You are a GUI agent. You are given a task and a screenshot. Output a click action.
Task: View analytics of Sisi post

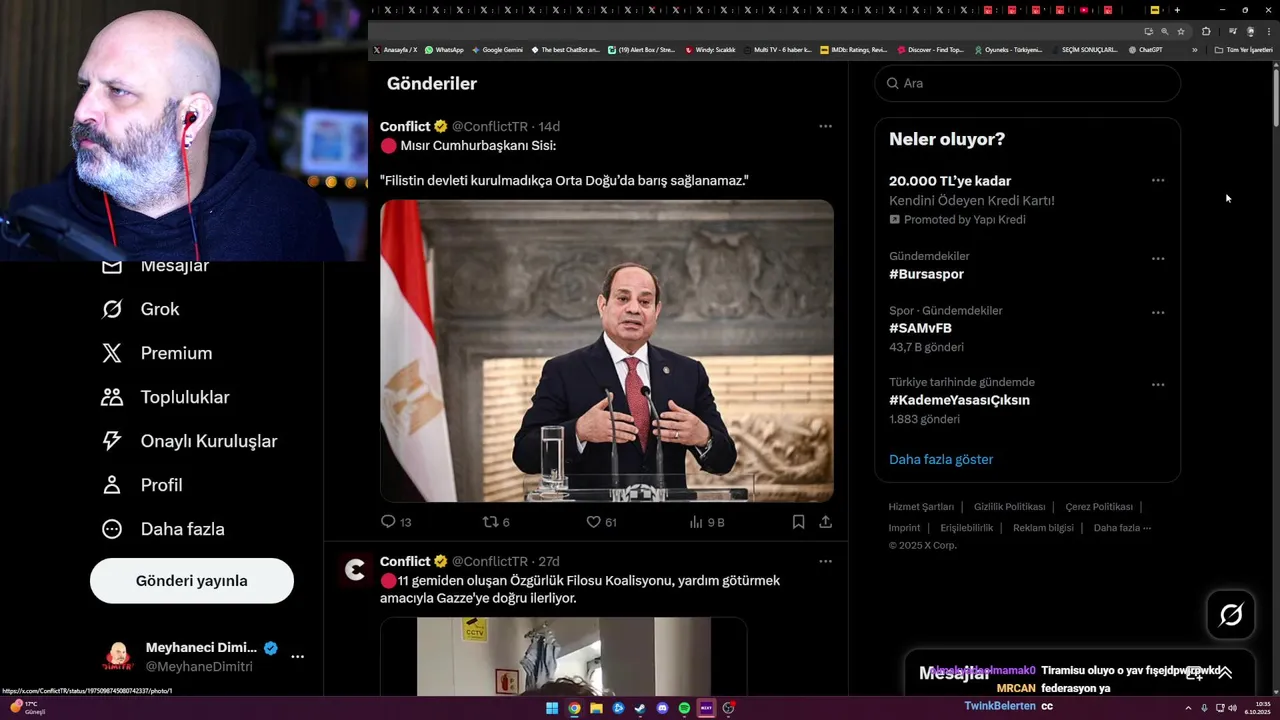coord(707,522)
